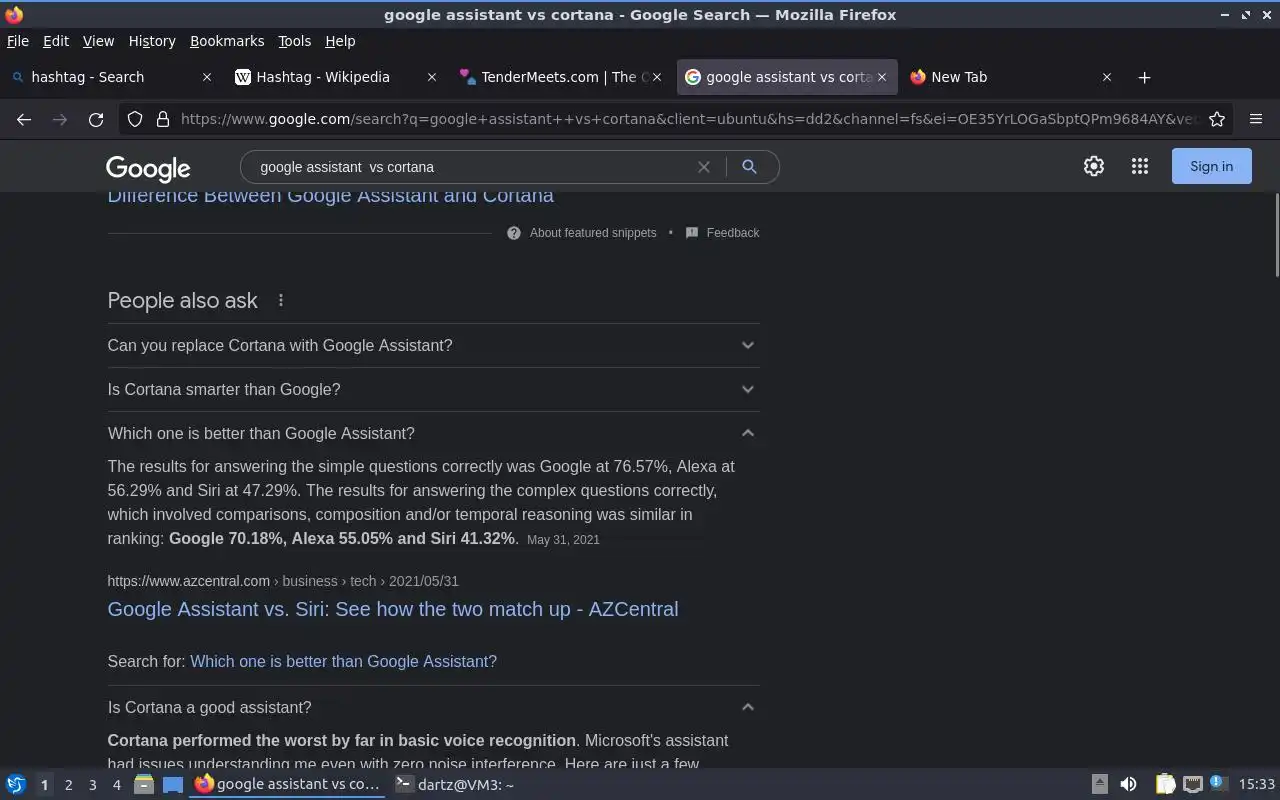This screenshot has height=800, width=1280.
Task: Click the clock showing 15:33
Action: [x=1256, y=785]
